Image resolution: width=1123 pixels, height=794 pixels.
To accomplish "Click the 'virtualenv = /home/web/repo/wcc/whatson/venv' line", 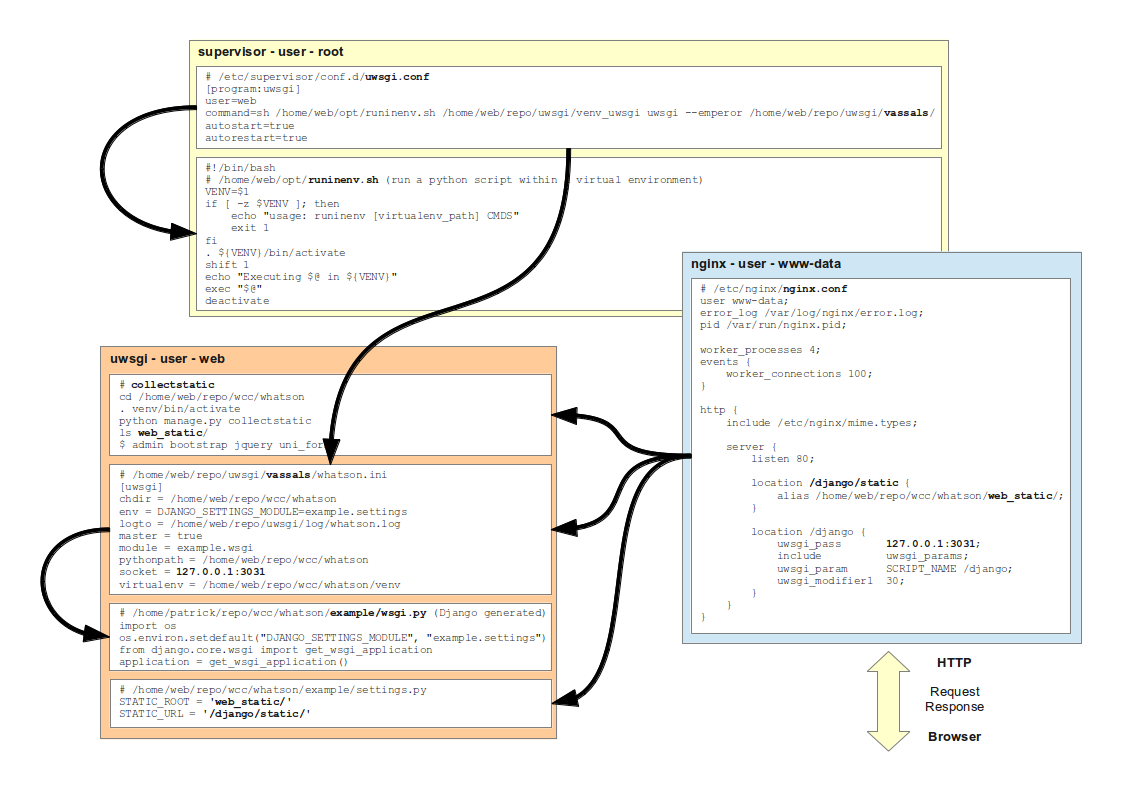I will (x=259, y=585).
